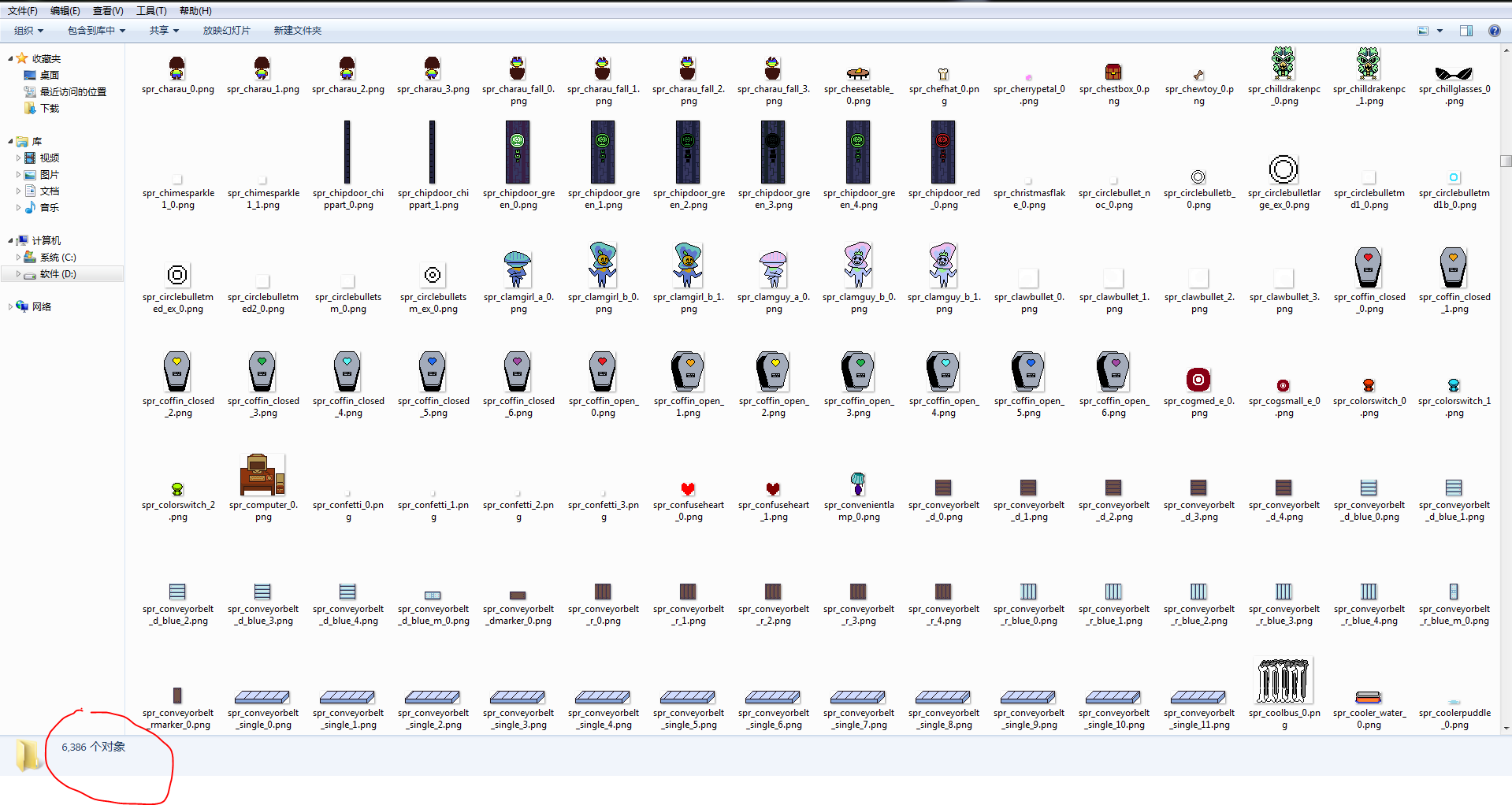The width and height of the screenshot is (1512, 805).
Task: Open the view options dropdown arrow
Action: [x=1440, y=31]
